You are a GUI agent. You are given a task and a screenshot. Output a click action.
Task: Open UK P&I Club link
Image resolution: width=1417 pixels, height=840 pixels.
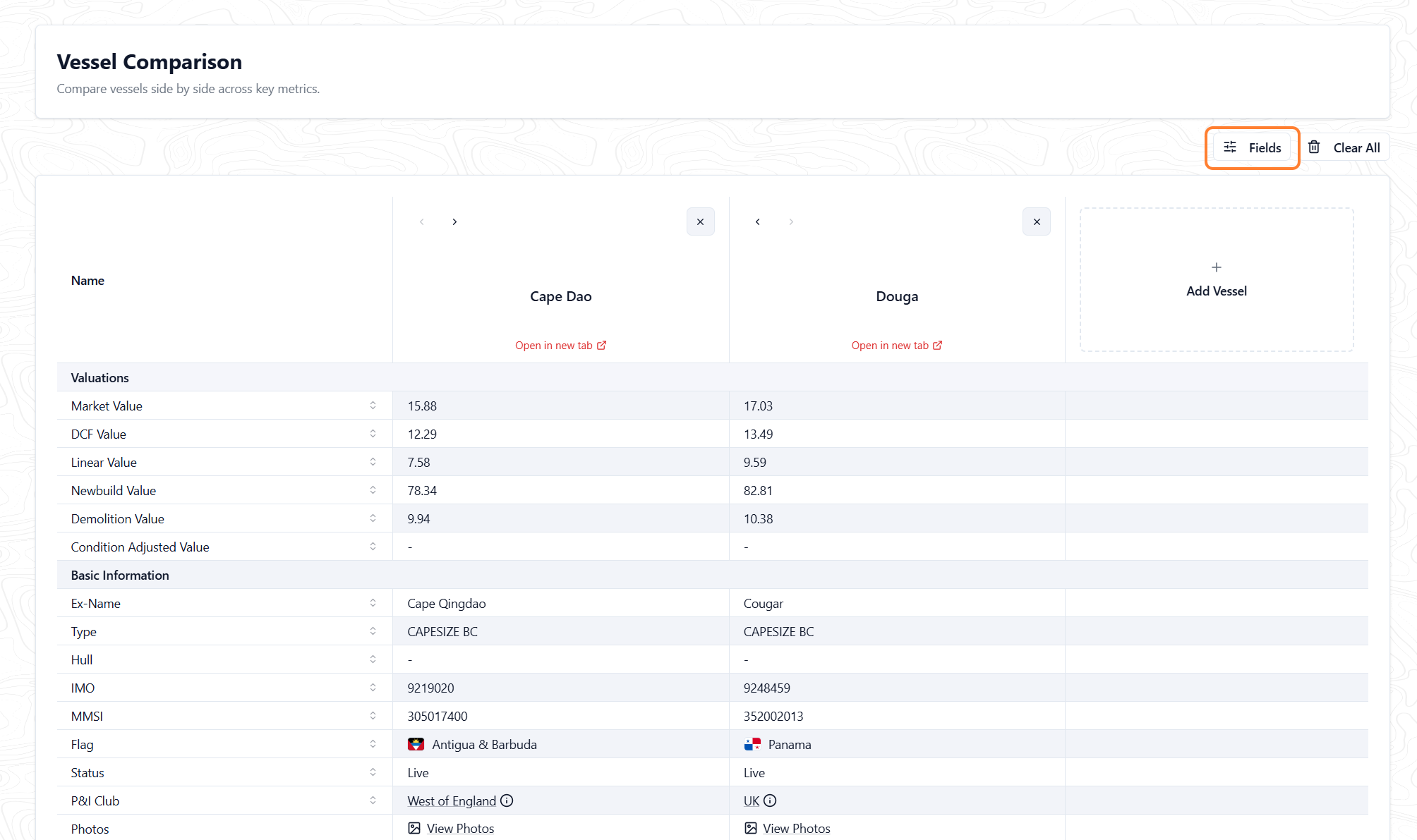(x=751, y=801)
